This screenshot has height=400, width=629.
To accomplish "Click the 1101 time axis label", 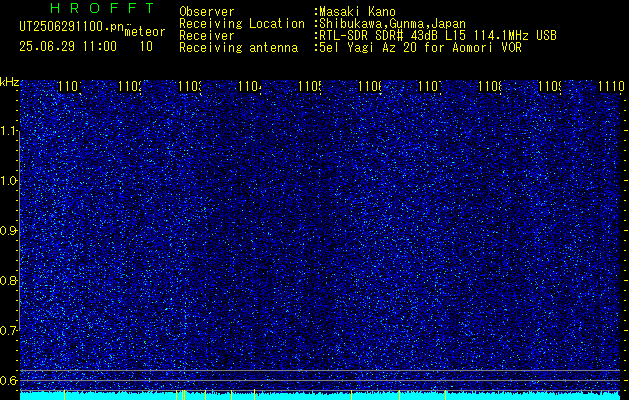I will click(70, 86).
